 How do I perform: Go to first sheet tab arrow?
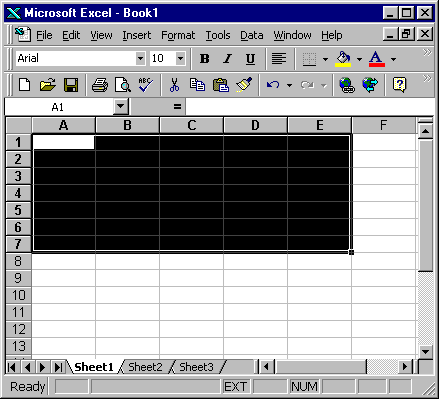12,367
